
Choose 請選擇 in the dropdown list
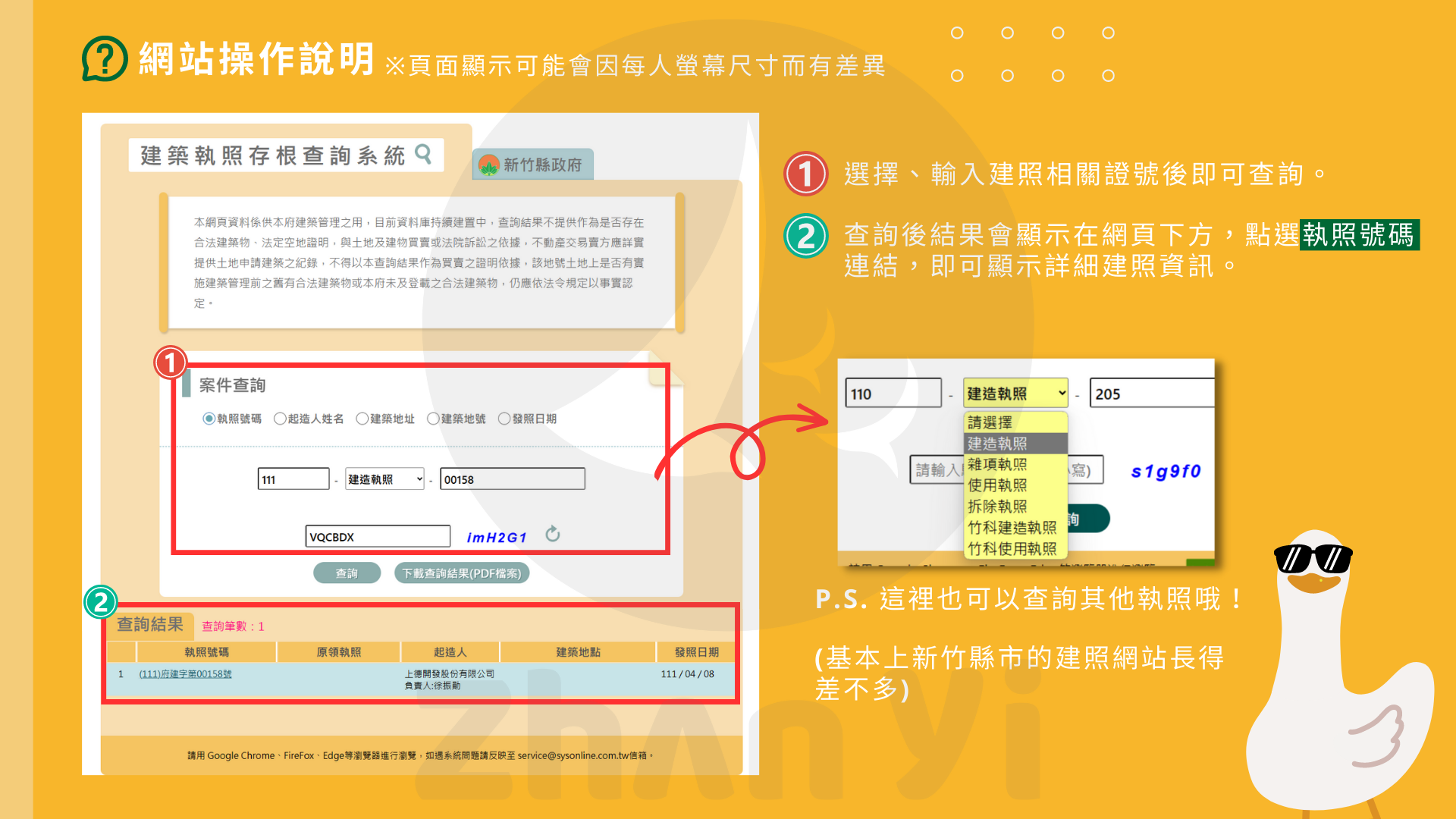(x=1015, y=422)
